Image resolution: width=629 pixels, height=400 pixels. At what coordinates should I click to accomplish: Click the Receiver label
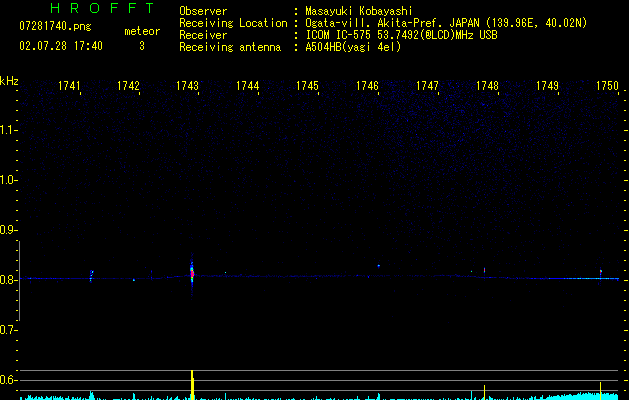click(x=203, y=35)
